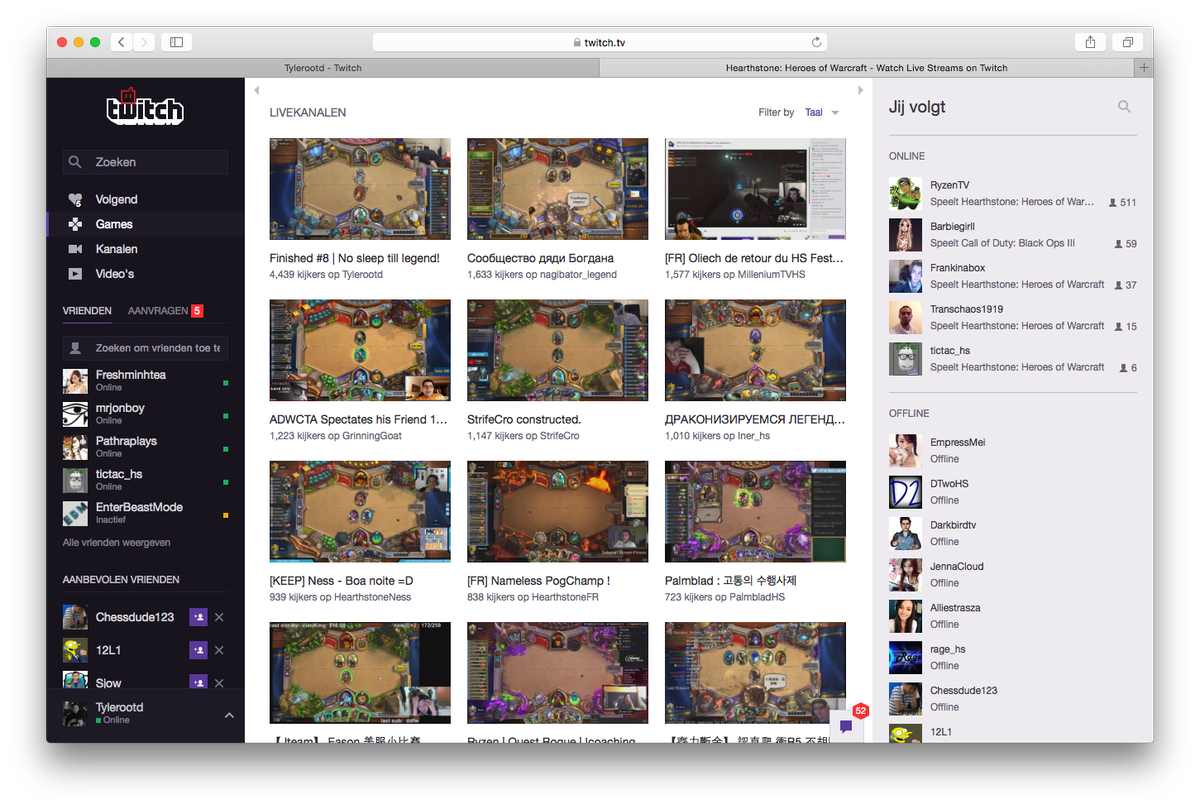Dismiss recommended friend Slow

(x=220, y=683)
